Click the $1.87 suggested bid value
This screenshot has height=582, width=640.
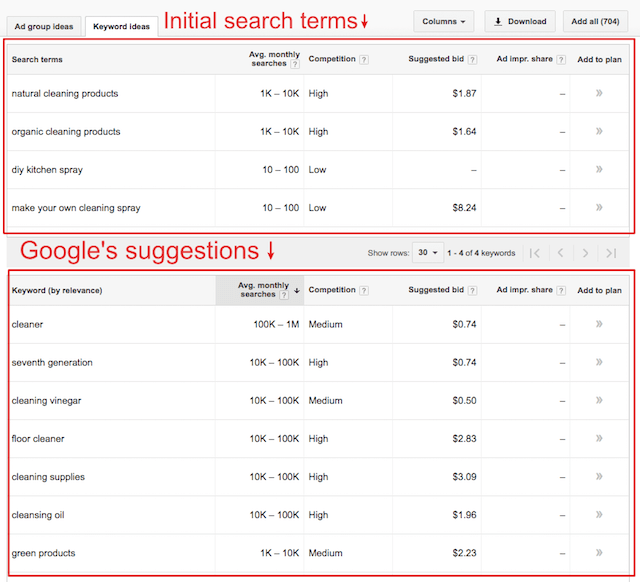[x=464, y=93]
